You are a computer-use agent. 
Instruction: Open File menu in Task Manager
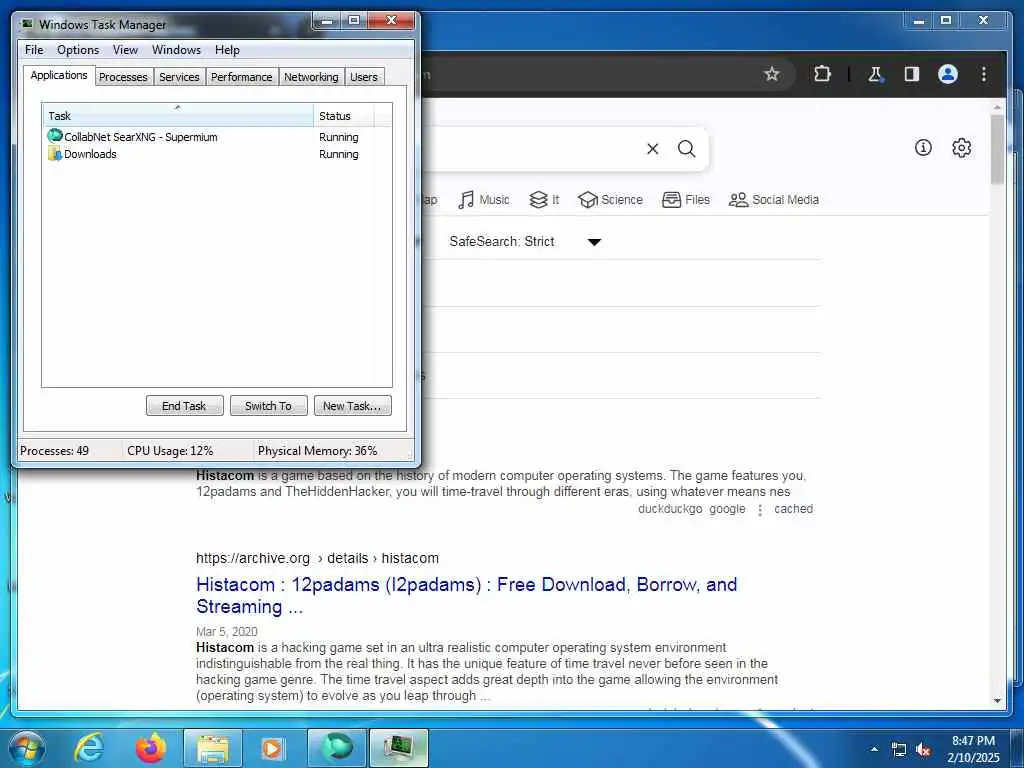click(34, 50)
